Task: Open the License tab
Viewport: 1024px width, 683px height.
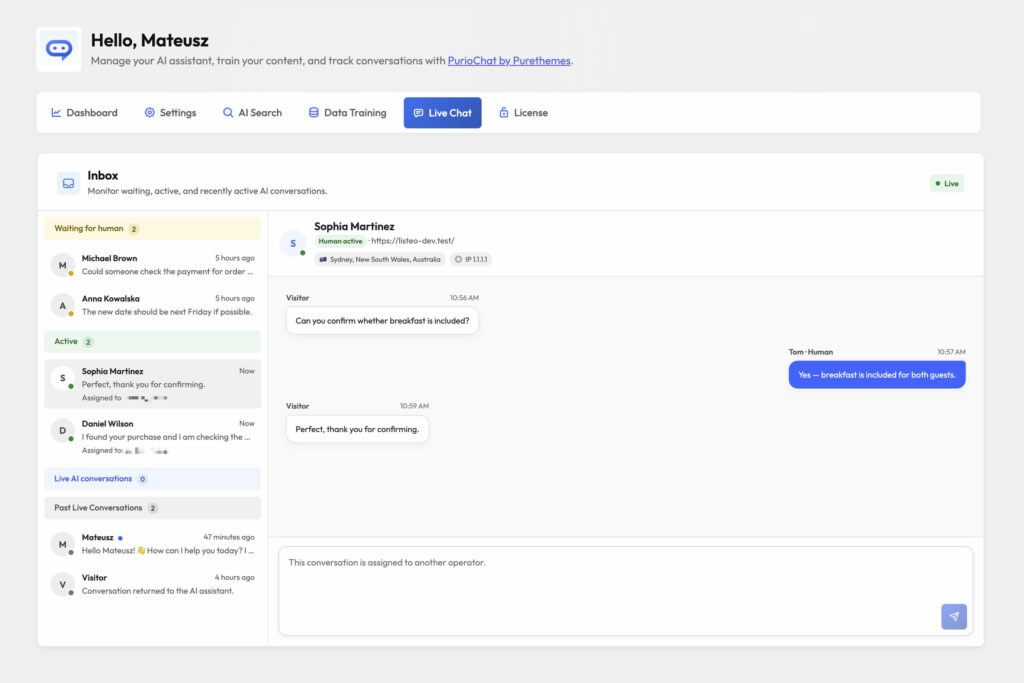Action: (x=523, y=113)
